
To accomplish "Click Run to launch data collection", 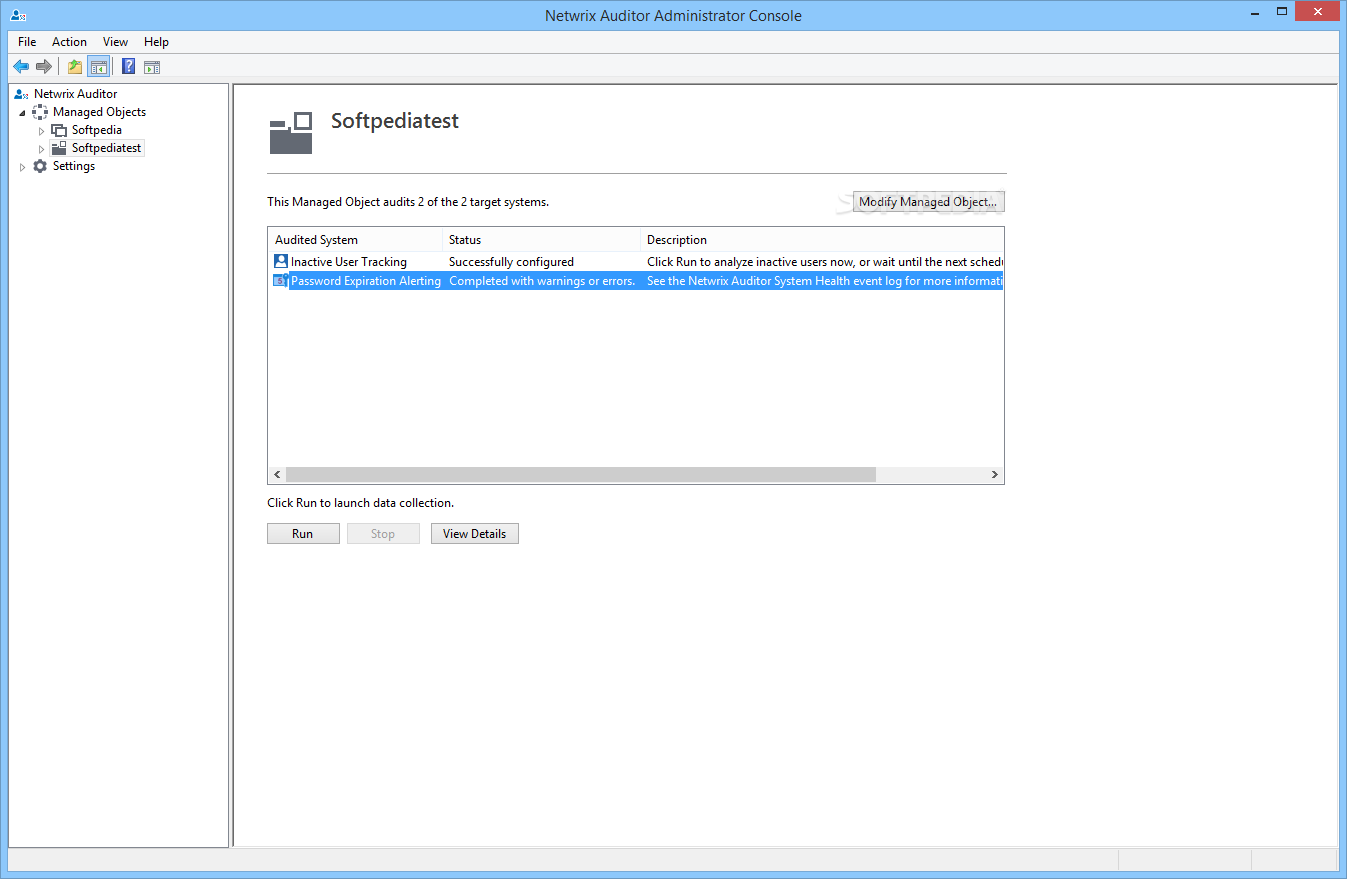I will 303,534.
